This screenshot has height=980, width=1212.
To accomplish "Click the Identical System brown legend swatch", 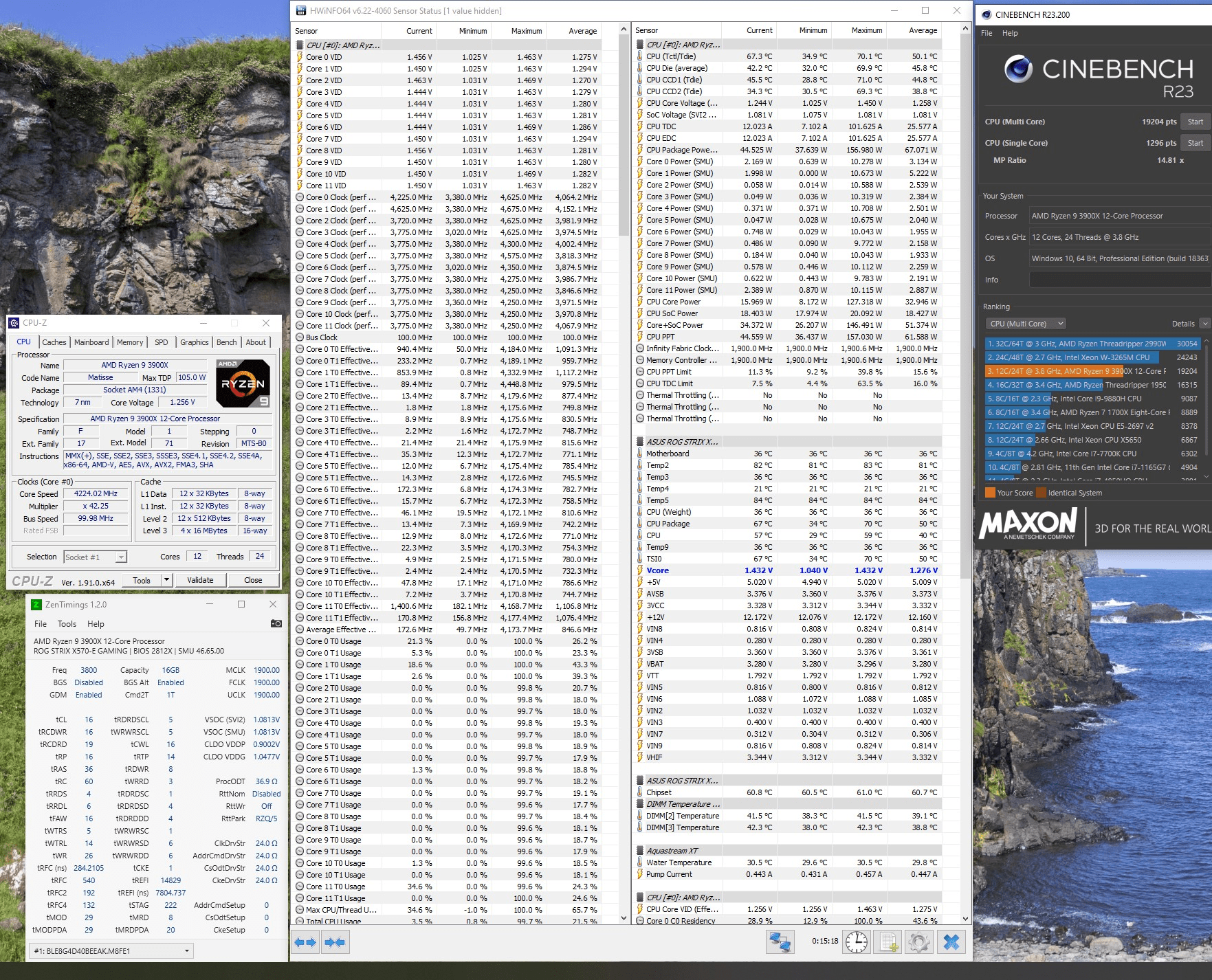I will click(1042, 493).
